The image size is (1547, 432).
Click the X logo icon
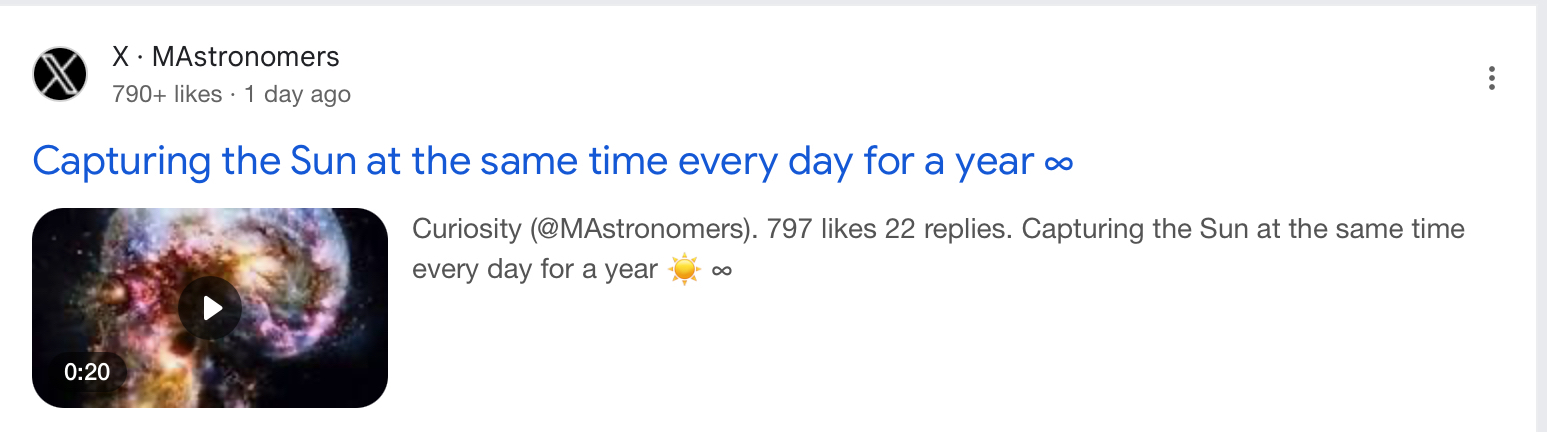tap(60, 75)
